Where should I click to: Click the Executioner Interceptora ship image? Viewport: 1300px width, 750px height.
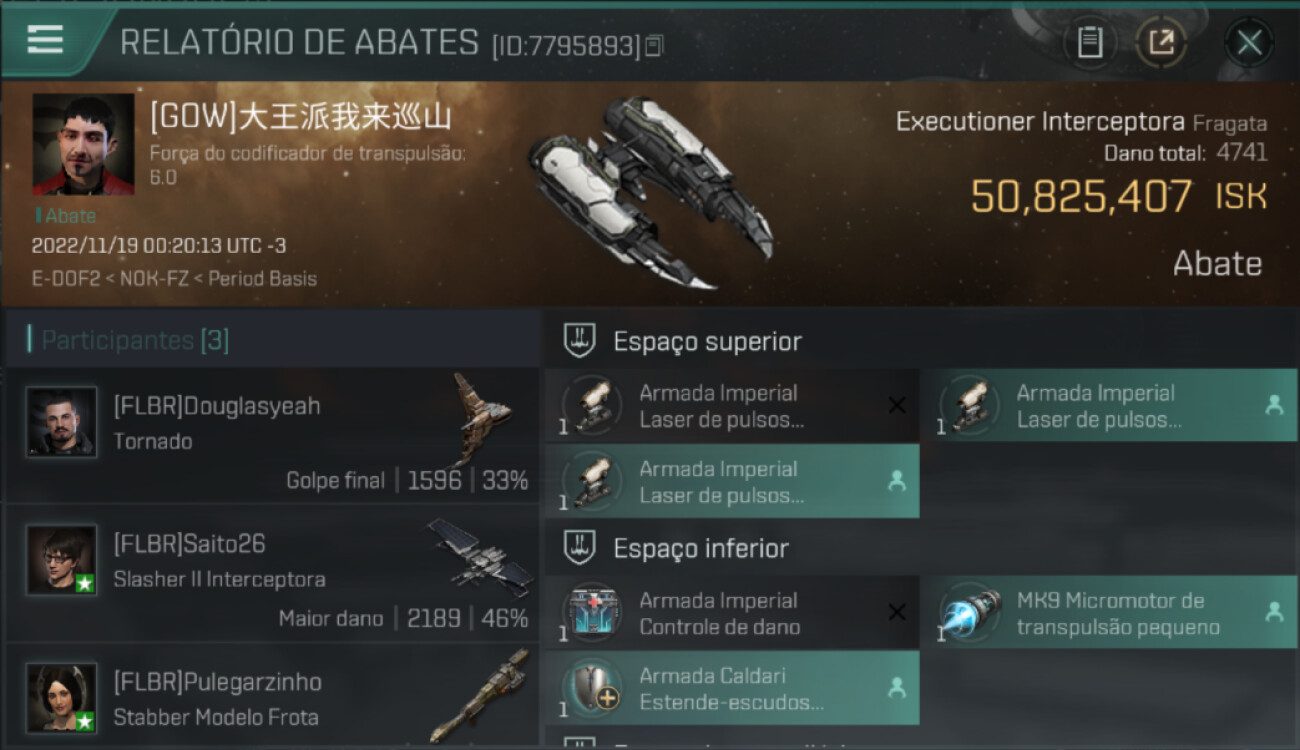650,192
